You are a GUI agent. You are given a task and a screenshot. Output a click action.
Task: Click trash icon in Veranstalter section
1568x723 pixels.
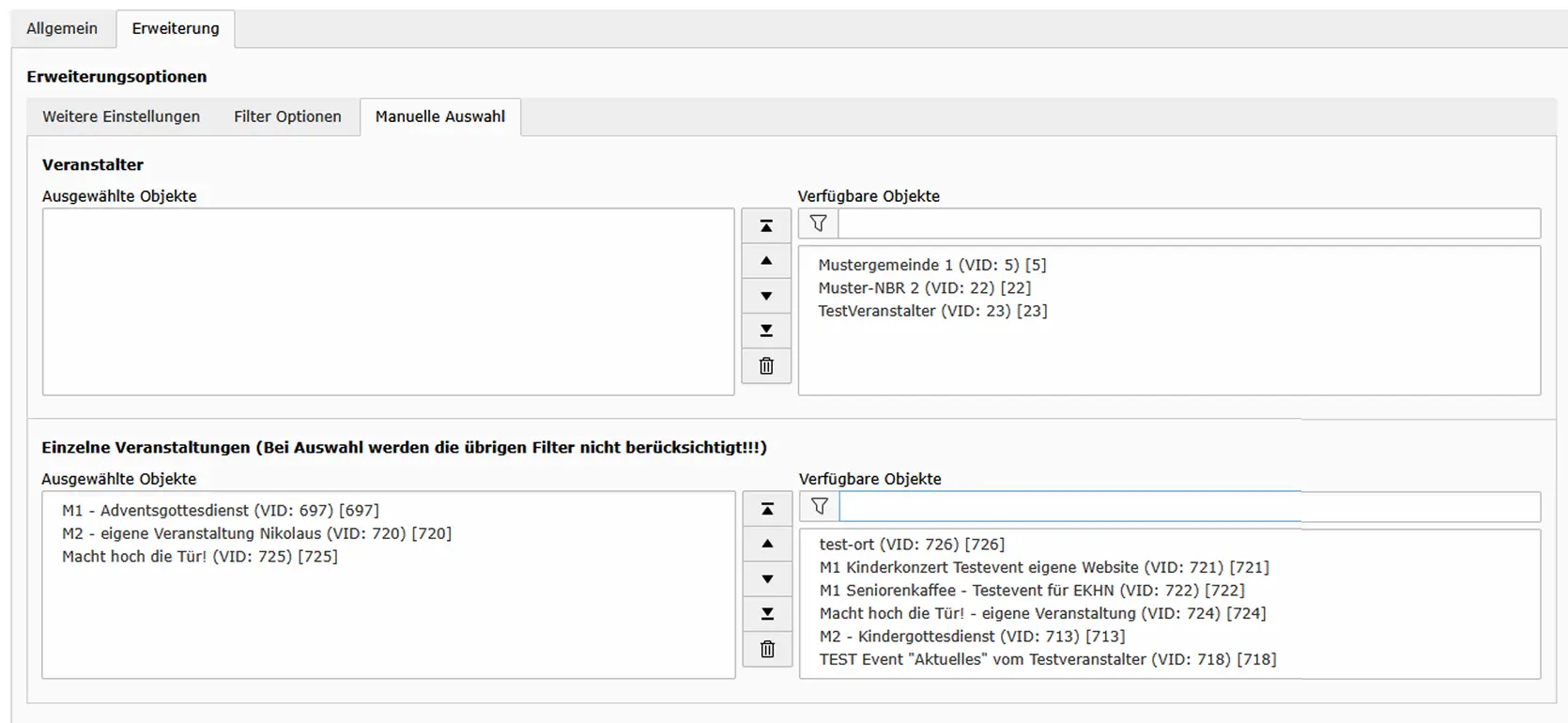coord(766,366)
